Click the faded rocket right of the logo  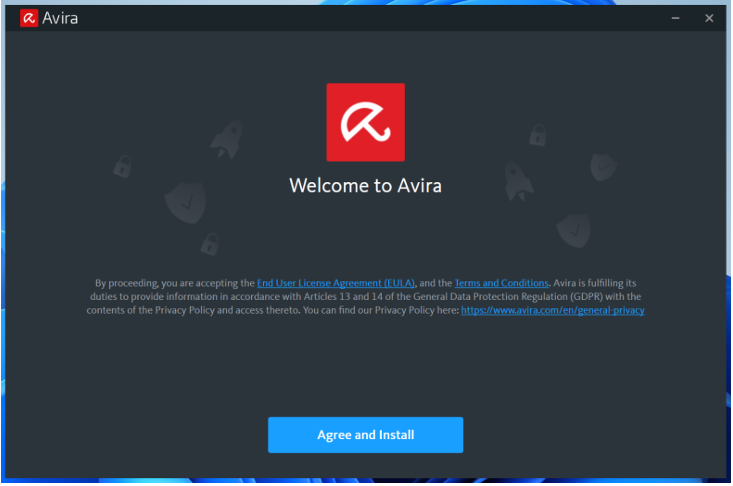(x=517, y=181)
